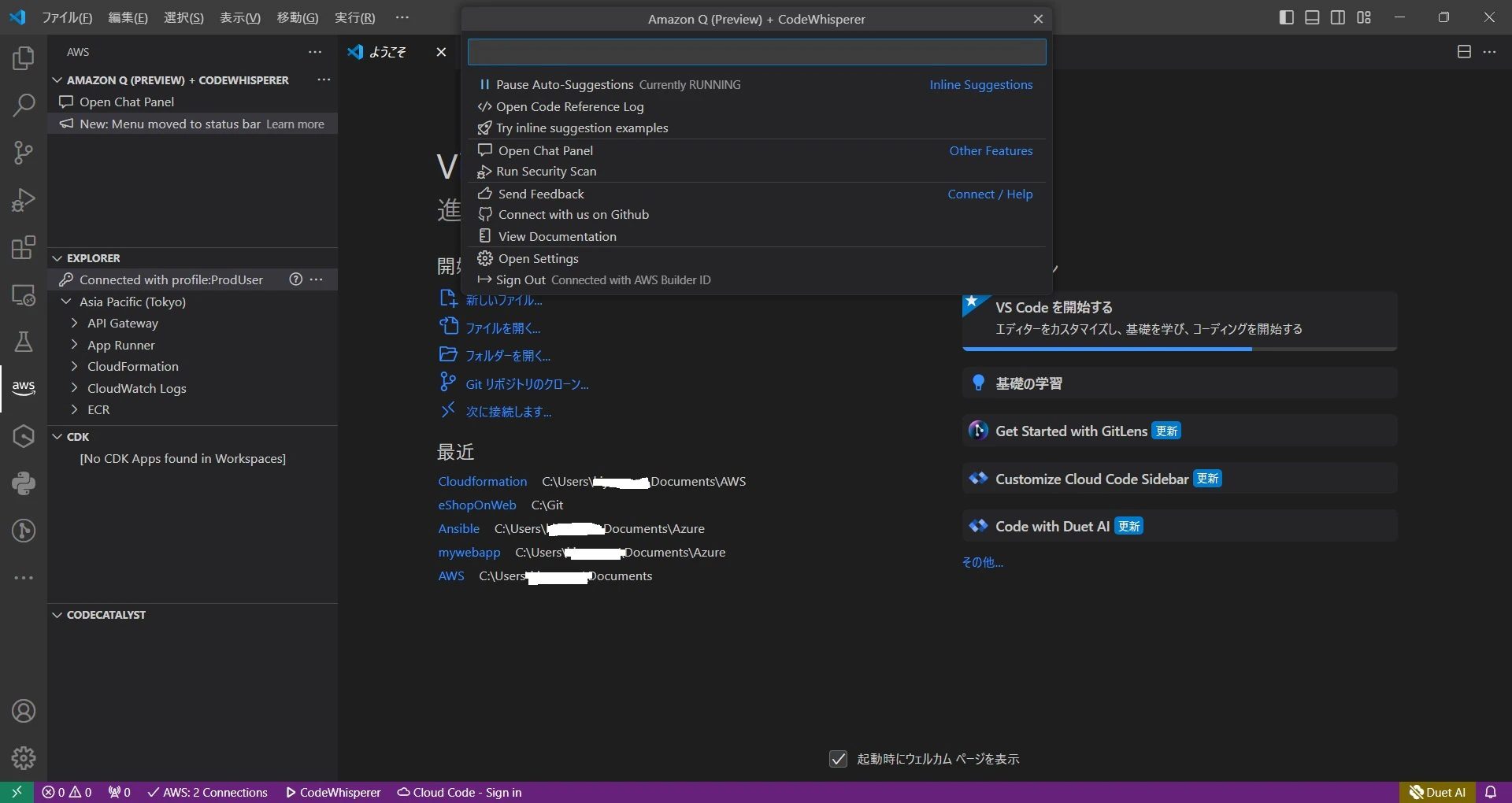Image resolution: width=1512 pixels, height=803 pixels.
Task: Toggle the bottom panel layout icon
Action: click(1312, 17)
